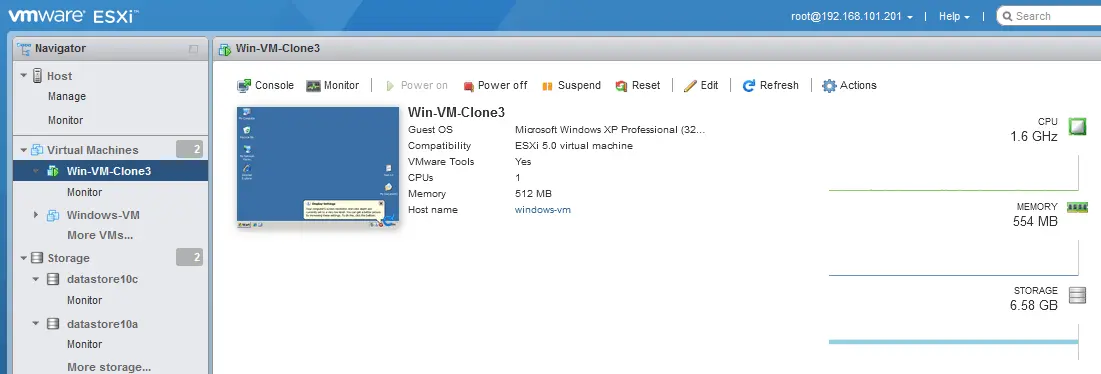The height and width of the screenshot is (374, 1101).
Task: Click the 512 MB memory value
Action: (x=533, y=194)
